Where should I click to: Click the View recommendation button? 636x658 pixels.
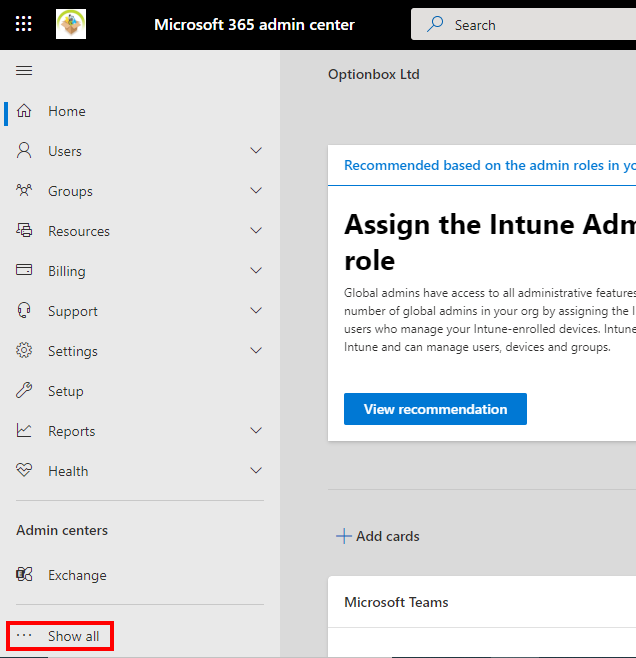(x=435, y=409)
